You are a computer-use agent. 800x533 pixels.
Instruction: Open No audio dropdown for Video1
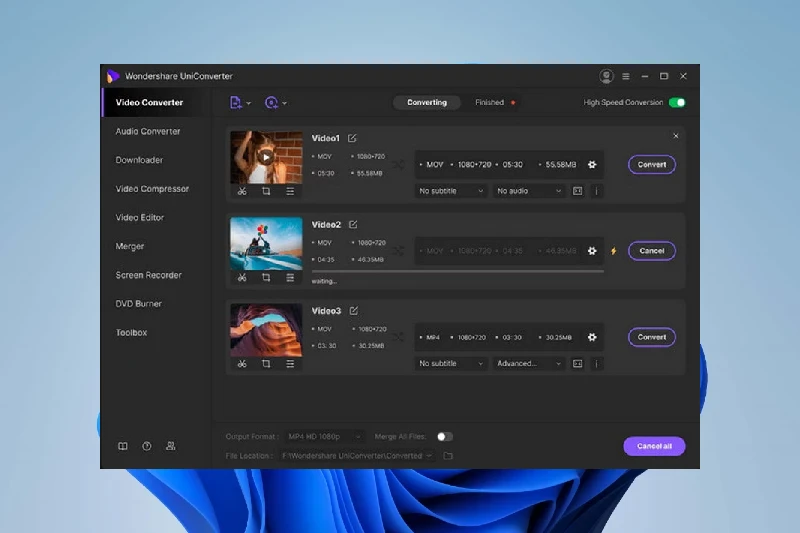click(529, 191)
